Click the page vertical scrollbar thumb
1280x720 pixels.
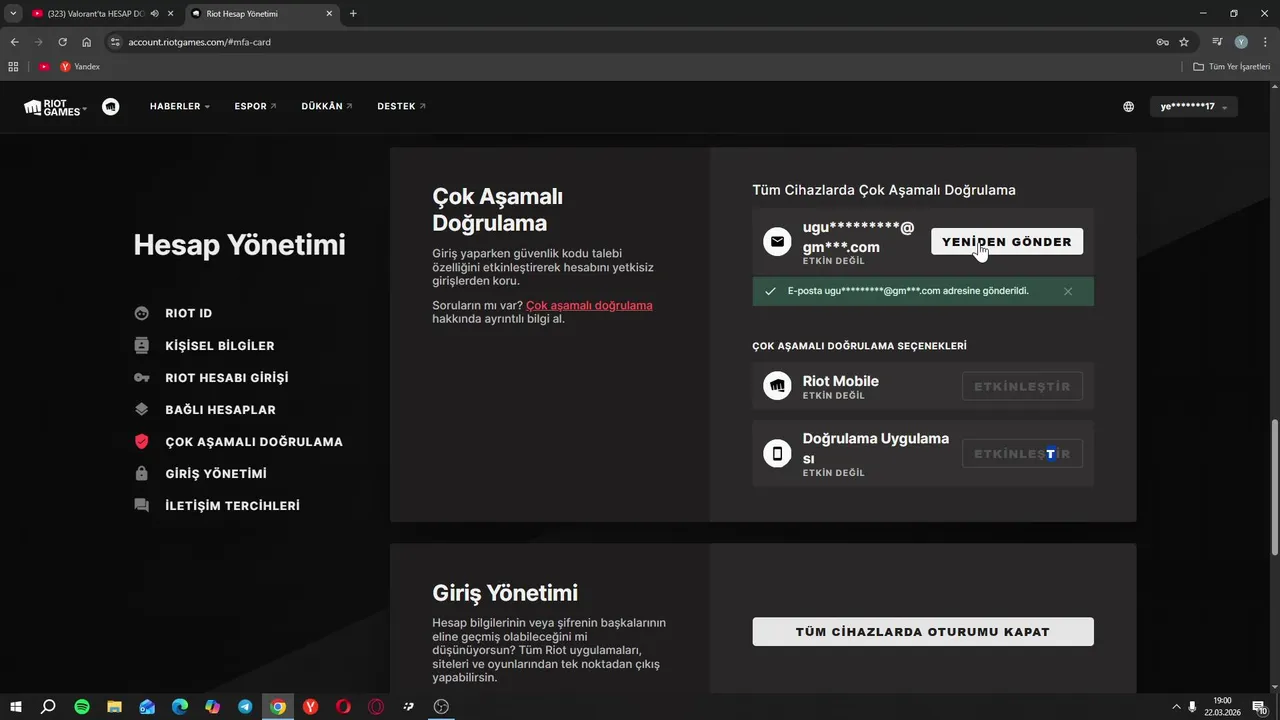[1274, 487]
